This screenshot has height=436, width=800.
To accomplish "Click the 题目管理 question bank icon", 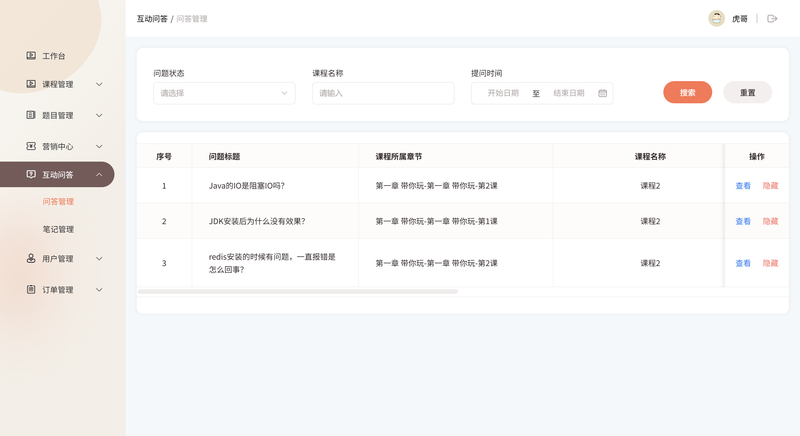I will [31, 115].
